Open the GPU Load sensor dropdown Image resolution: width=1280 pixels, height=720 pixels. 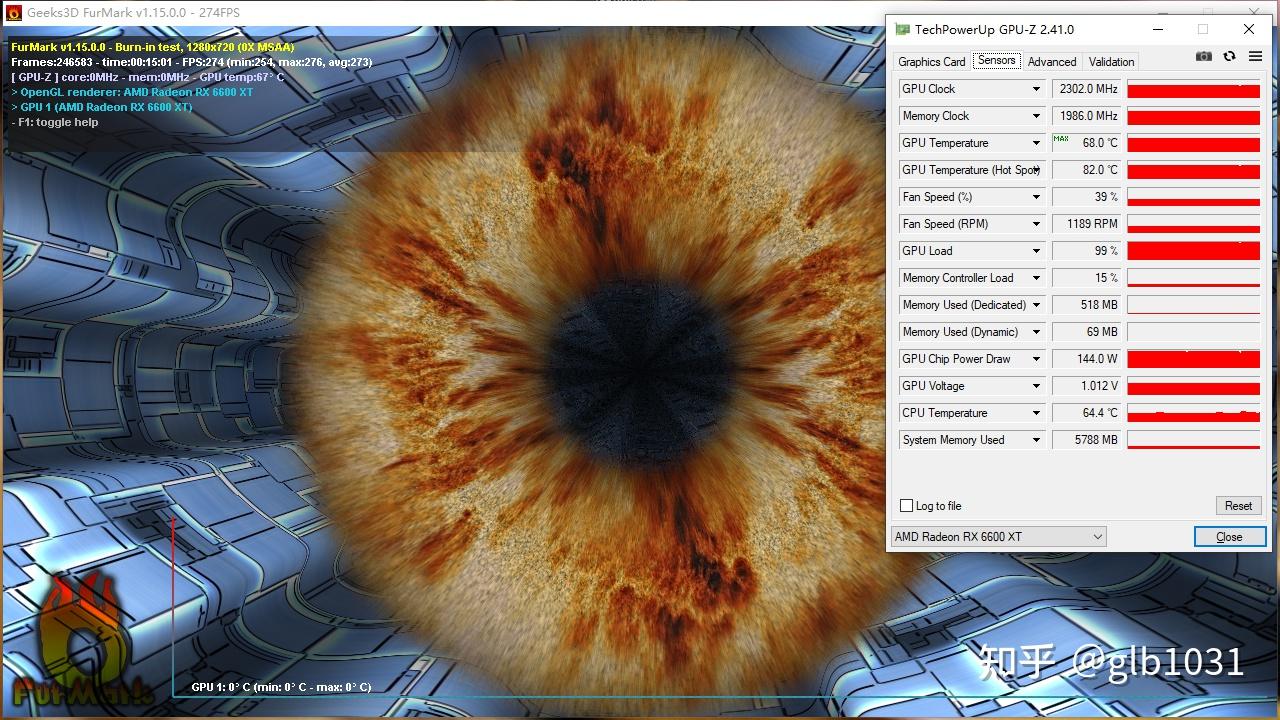click(x=1036, y=251)
